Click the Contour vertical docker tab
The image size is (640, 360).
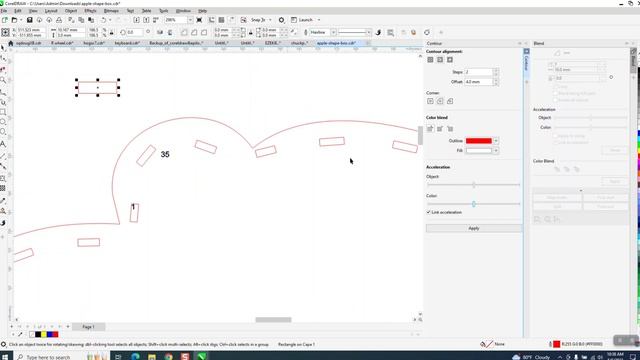[527, 61]
